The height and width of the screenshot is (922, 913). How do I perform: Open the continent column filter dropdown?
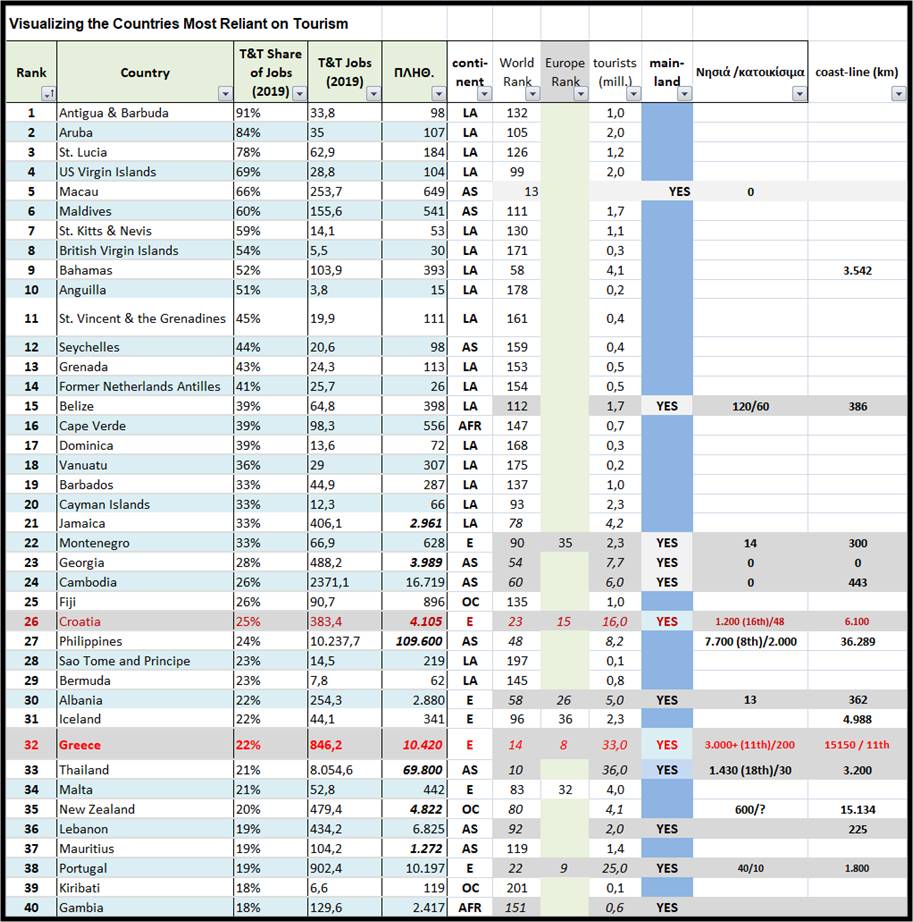pyautogui.click(x=484, y=93)
